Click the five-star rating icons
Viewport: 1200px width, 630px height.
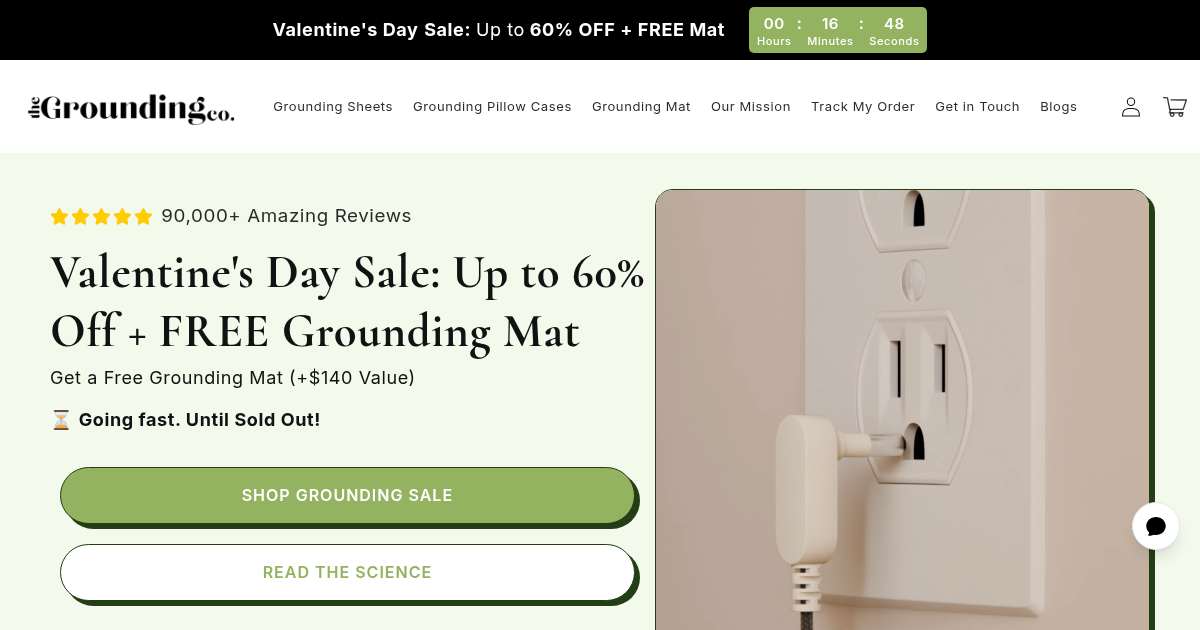coord(100,215)
